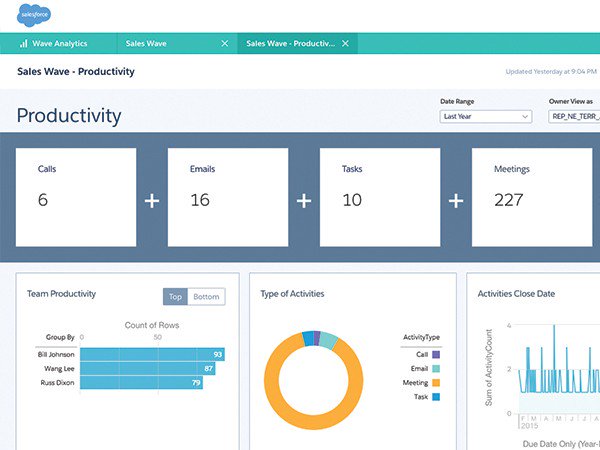Viewport: 600px width, 450px height.
Task: Click the blue Task legend swatch
Action: coord(436,397)
